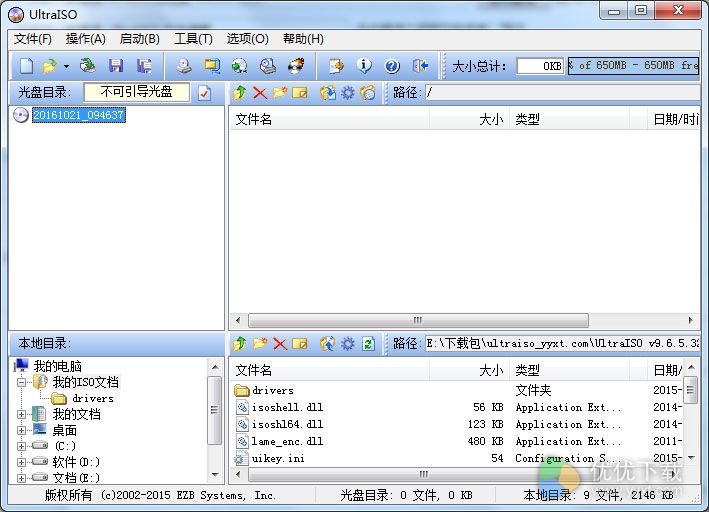Create a new ISO with the blank-page icon
Screen dimensions: 709x512
click(x=26, y=66)
